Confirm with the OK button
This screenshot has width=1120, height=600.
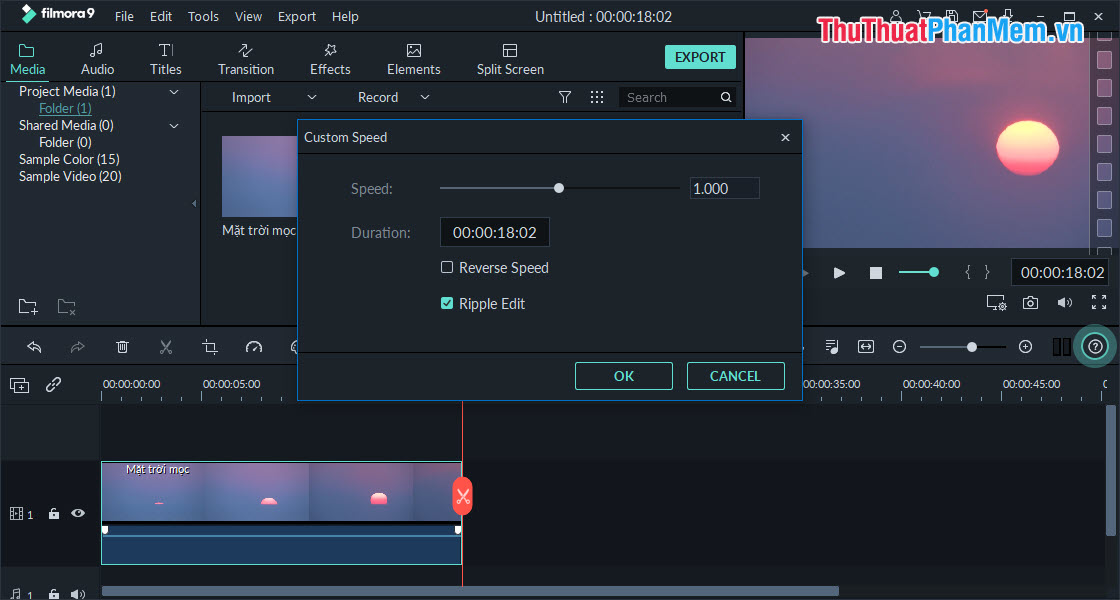(623, 376)
